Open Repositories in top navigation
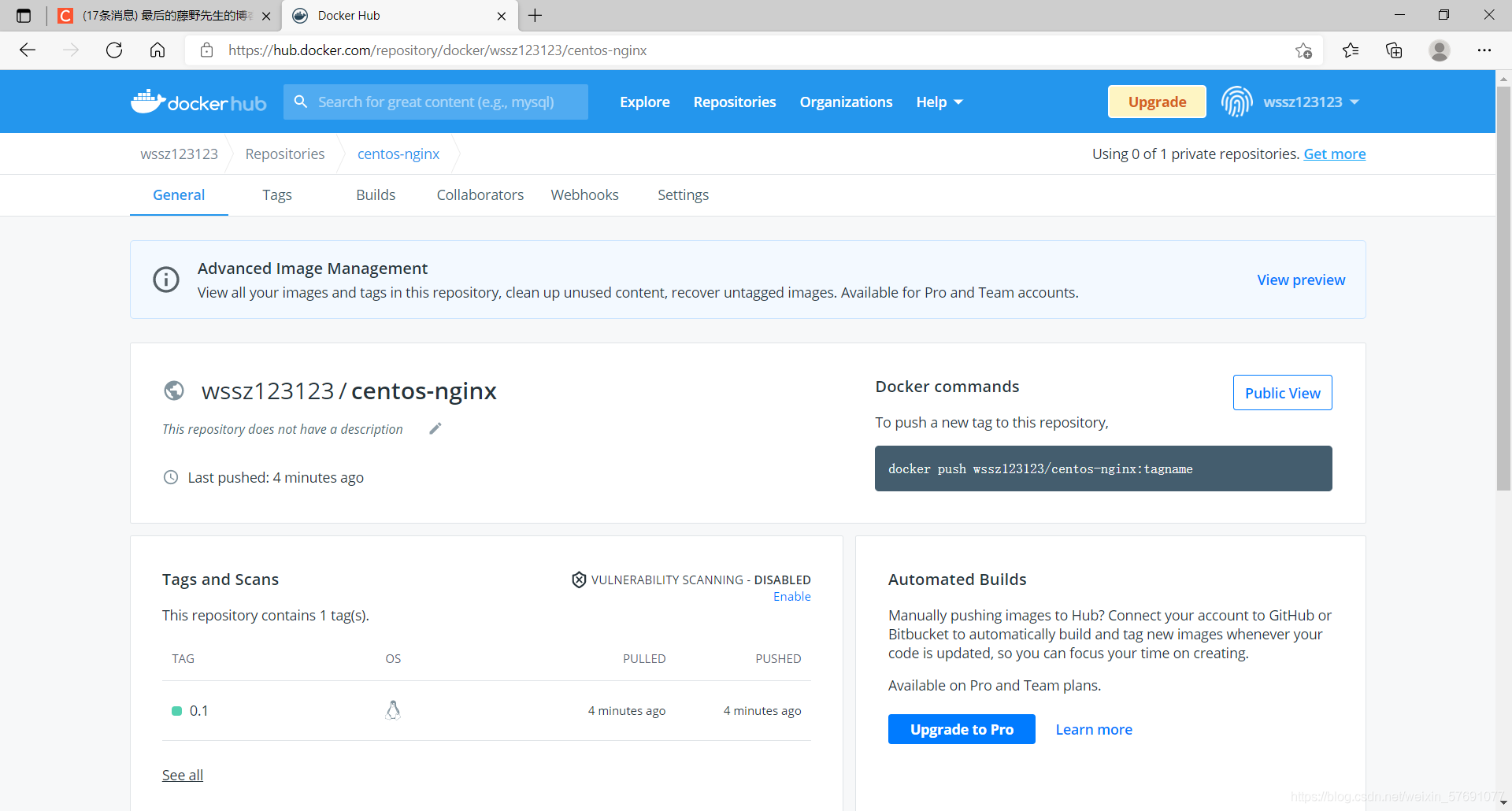The height and width of the screenshot is (811, 1512). point(735,102)
